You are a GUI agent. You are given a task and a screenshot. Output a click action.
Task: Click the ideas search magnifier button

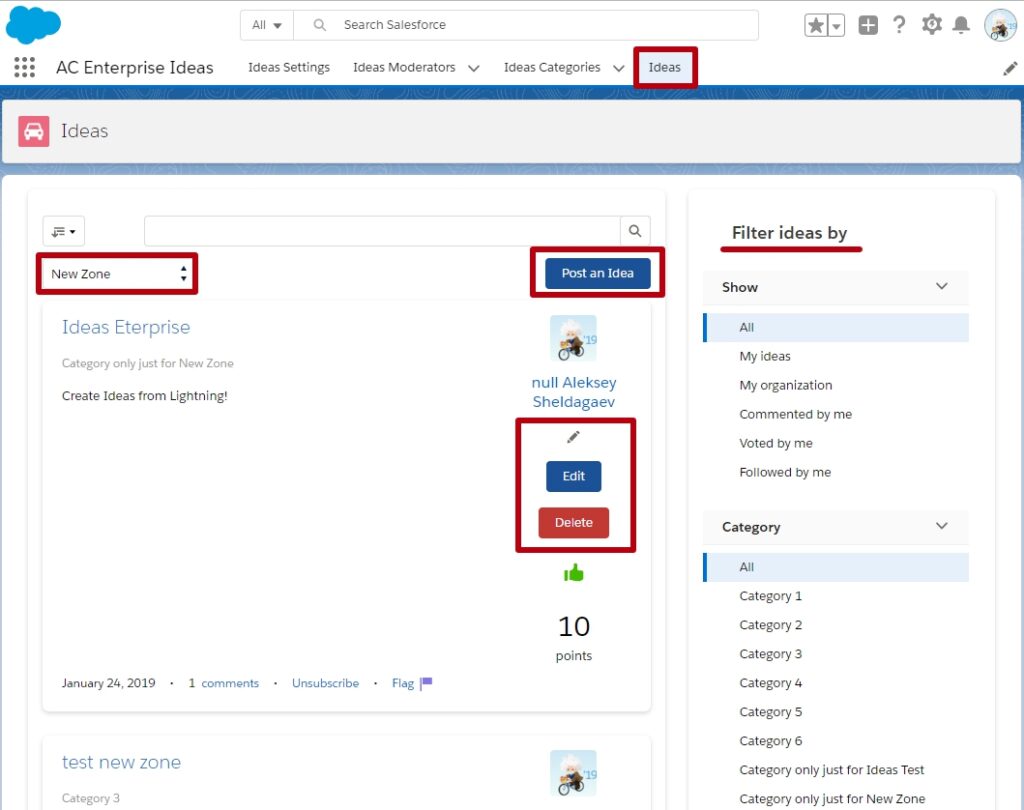coord(635,231)
